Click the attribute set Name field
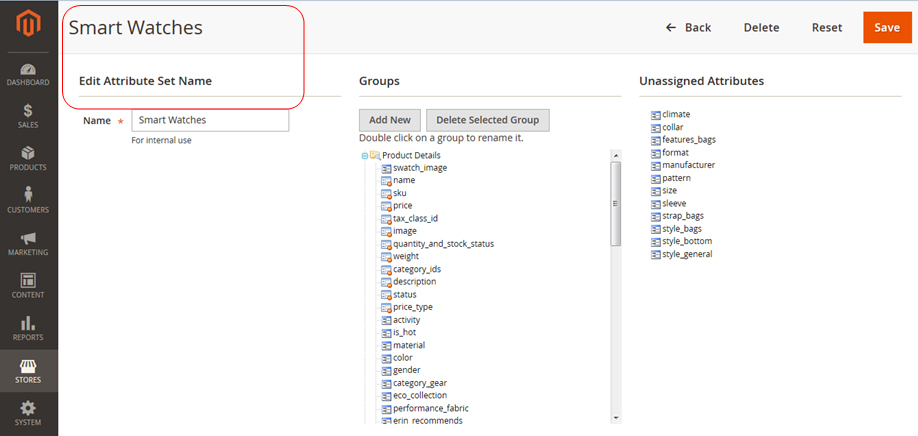 click(x=210, y=121)
